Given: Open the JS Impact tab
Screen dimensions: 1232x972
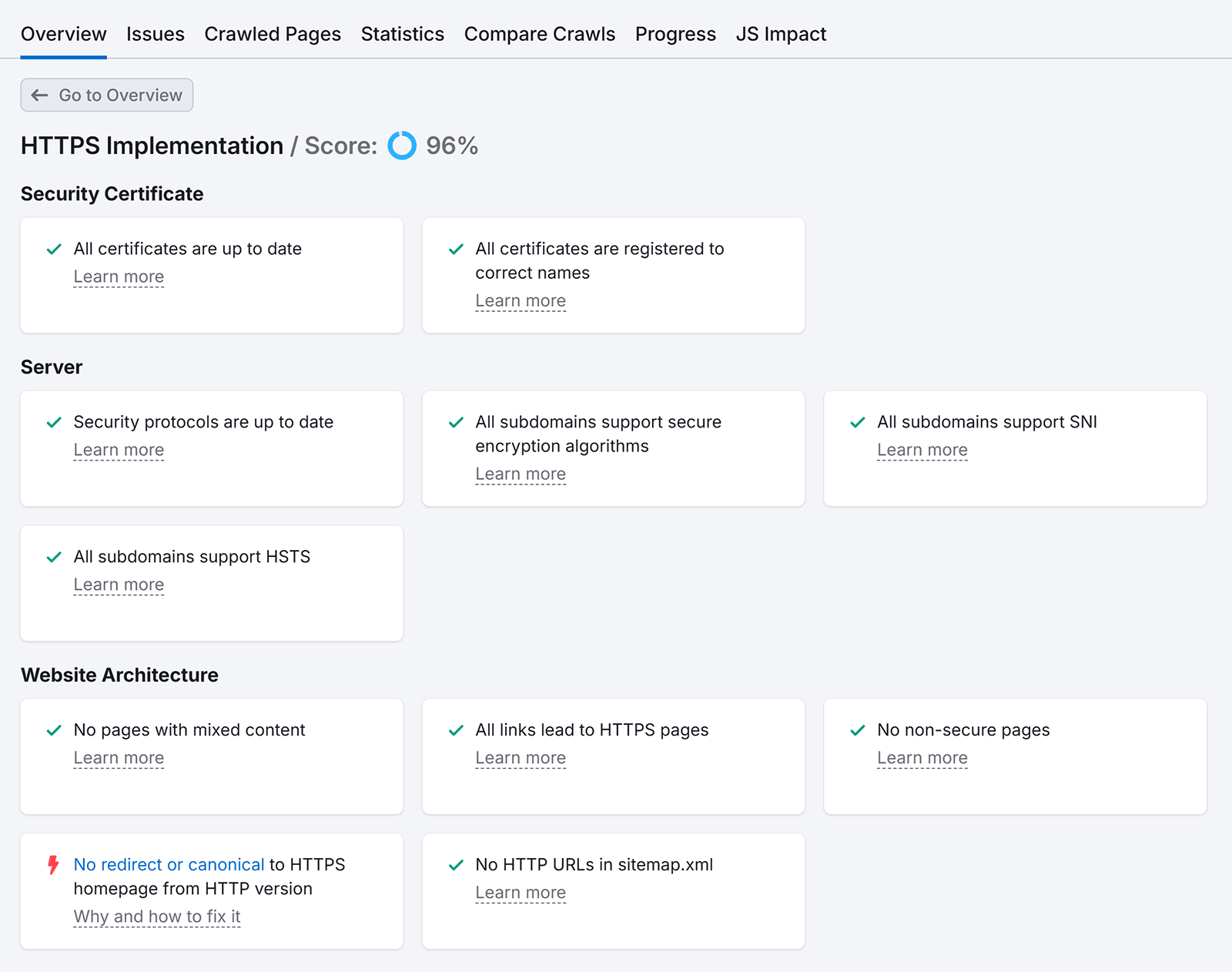Looking at the screenshot, I should pyautogui.click(x=782, y=34).
